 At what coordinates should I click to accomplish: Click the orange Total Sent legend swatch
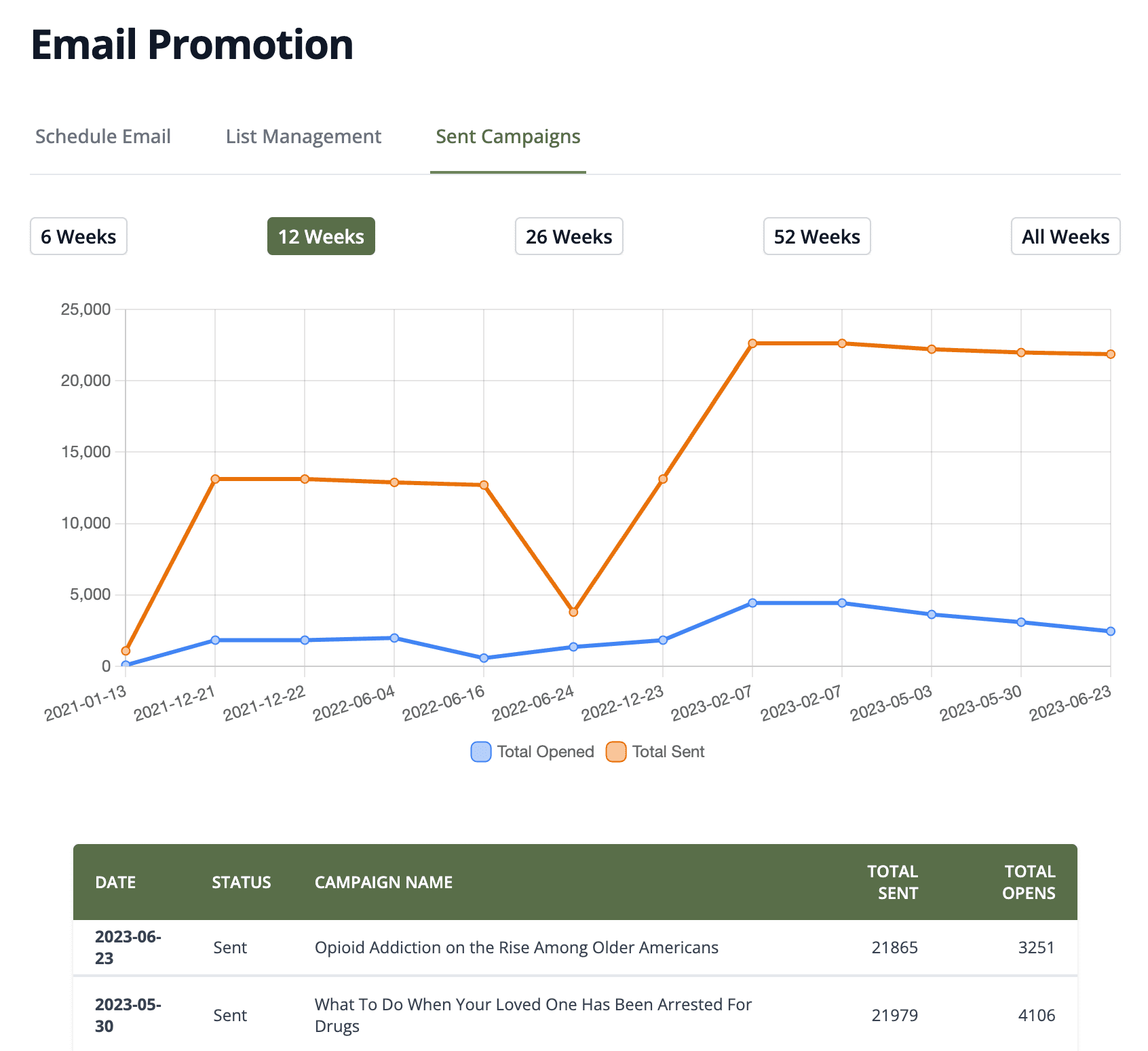615,752
